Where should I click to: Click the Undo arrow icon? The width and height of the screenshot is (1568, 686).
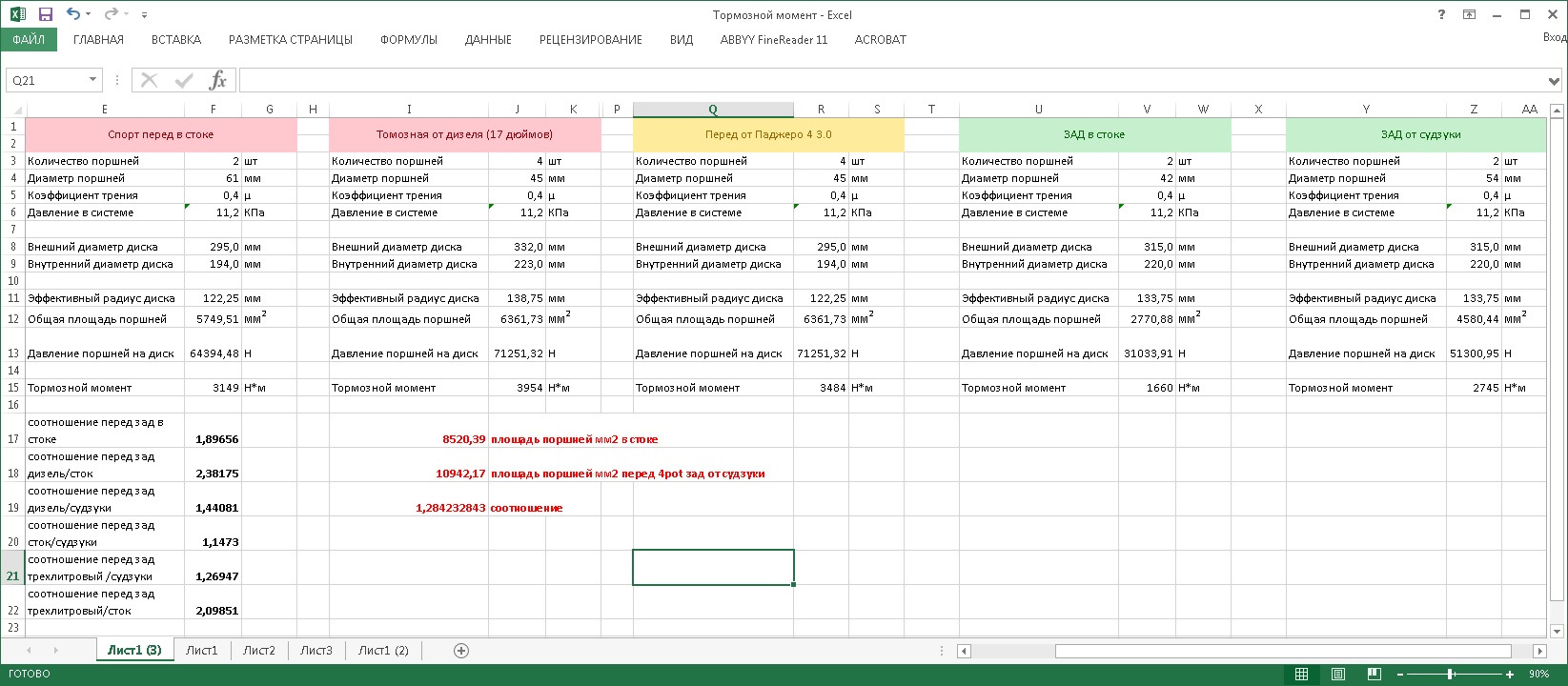point(73,14)
